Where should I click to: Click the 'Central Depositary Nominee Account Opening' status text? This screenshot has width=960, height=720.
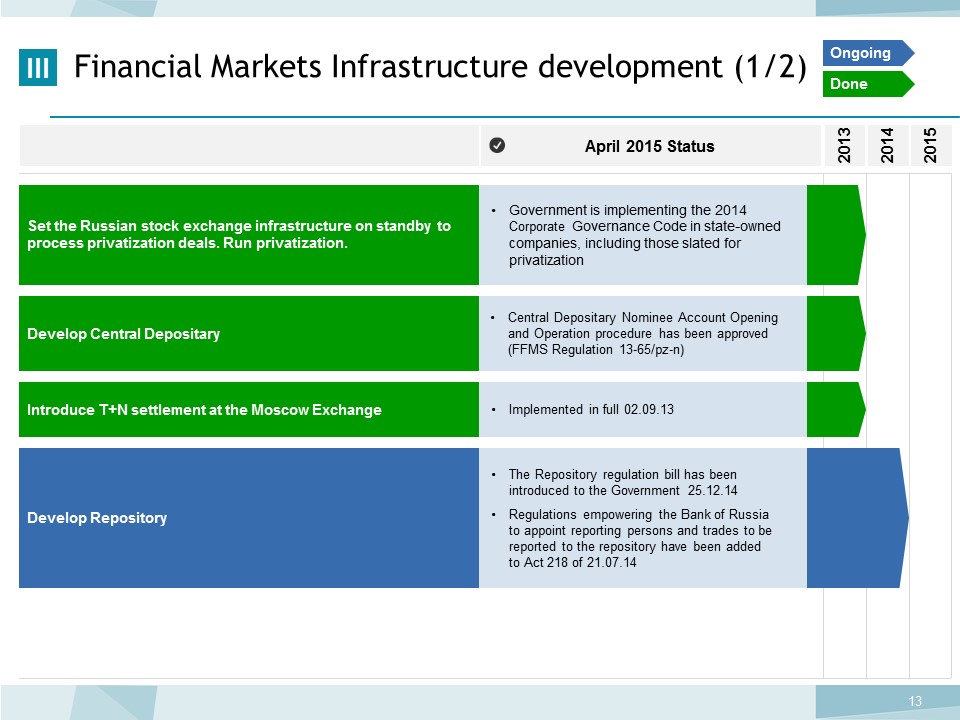click(x=643, y=333)
